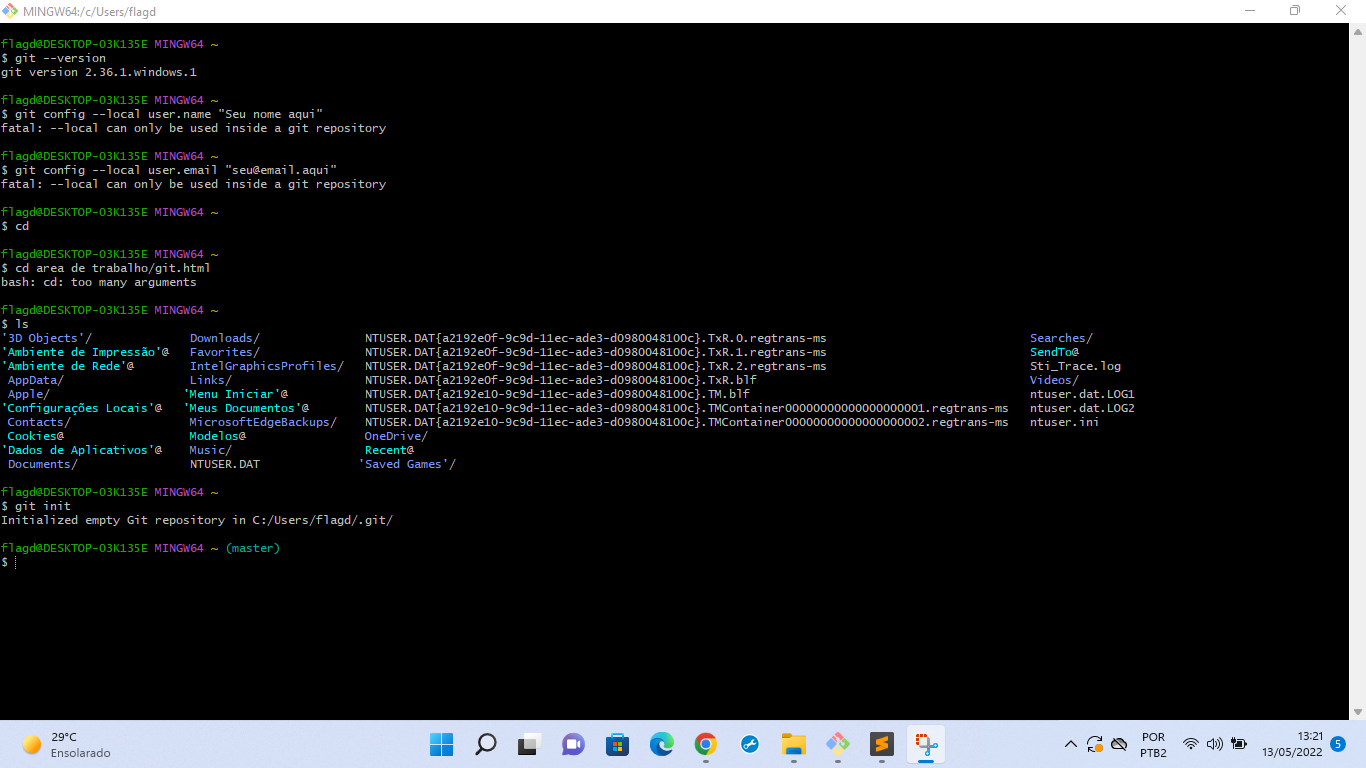Viewport: 1366px width, 768px height.
Task: Open File Explorer from the taskbar
Action: pyautogui.click(x=793, y=744)
